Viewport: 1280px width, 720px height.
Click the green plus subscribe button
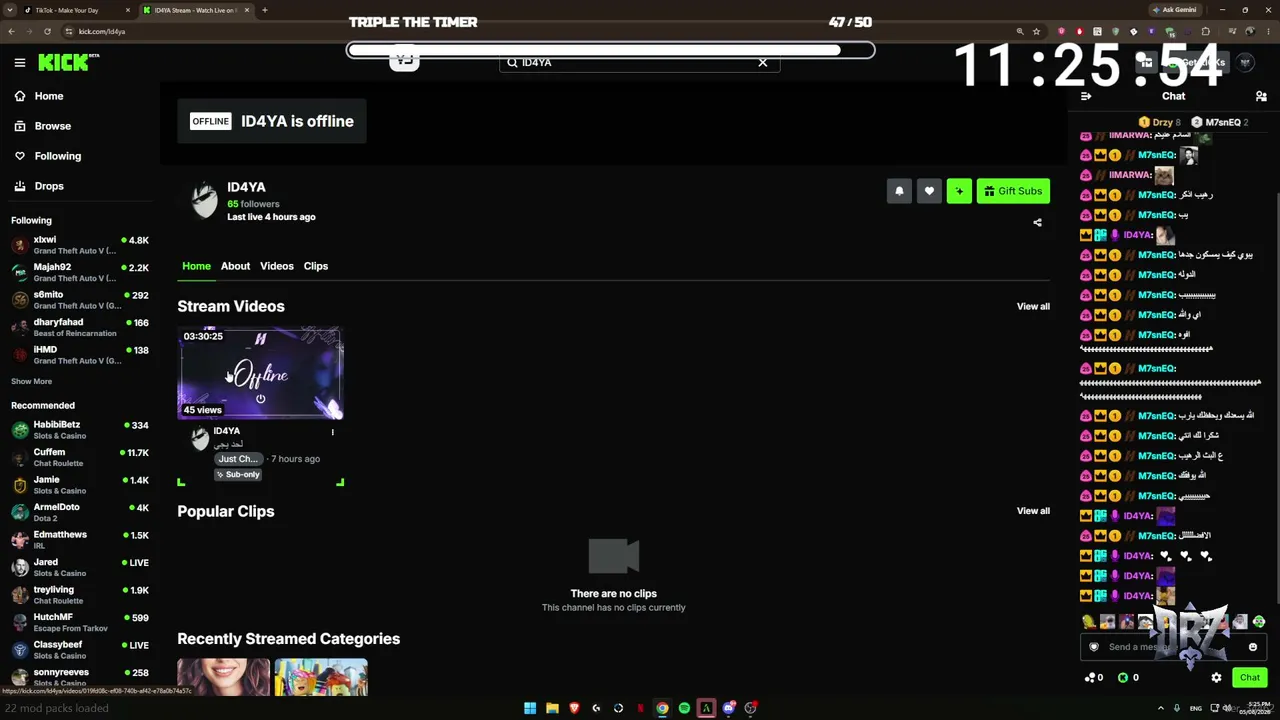click(x=959, y=191)
